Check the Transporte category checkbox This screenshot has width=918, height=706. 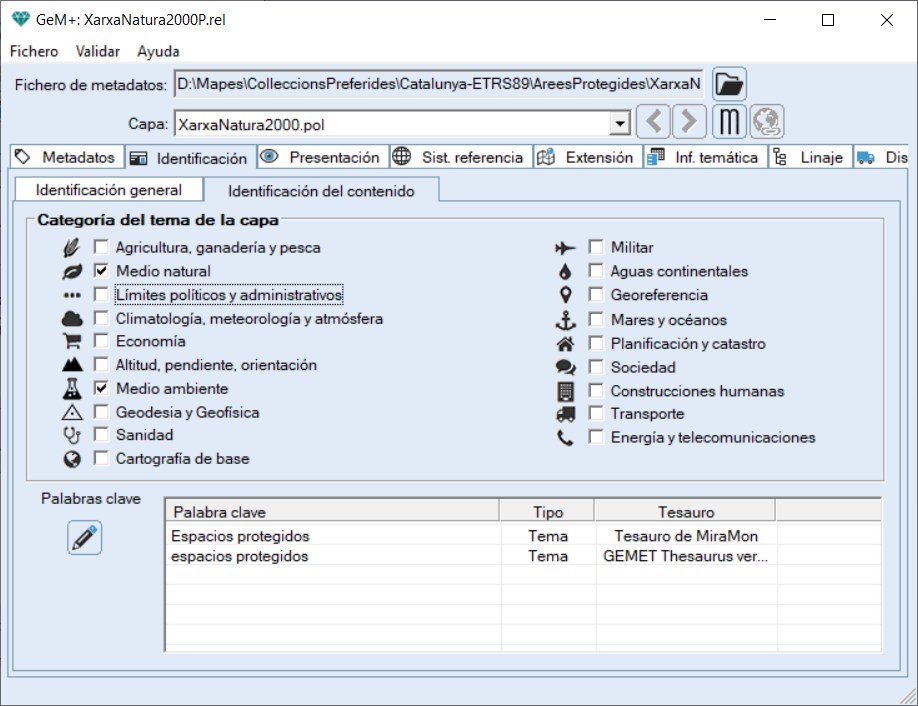coord(596,414)
